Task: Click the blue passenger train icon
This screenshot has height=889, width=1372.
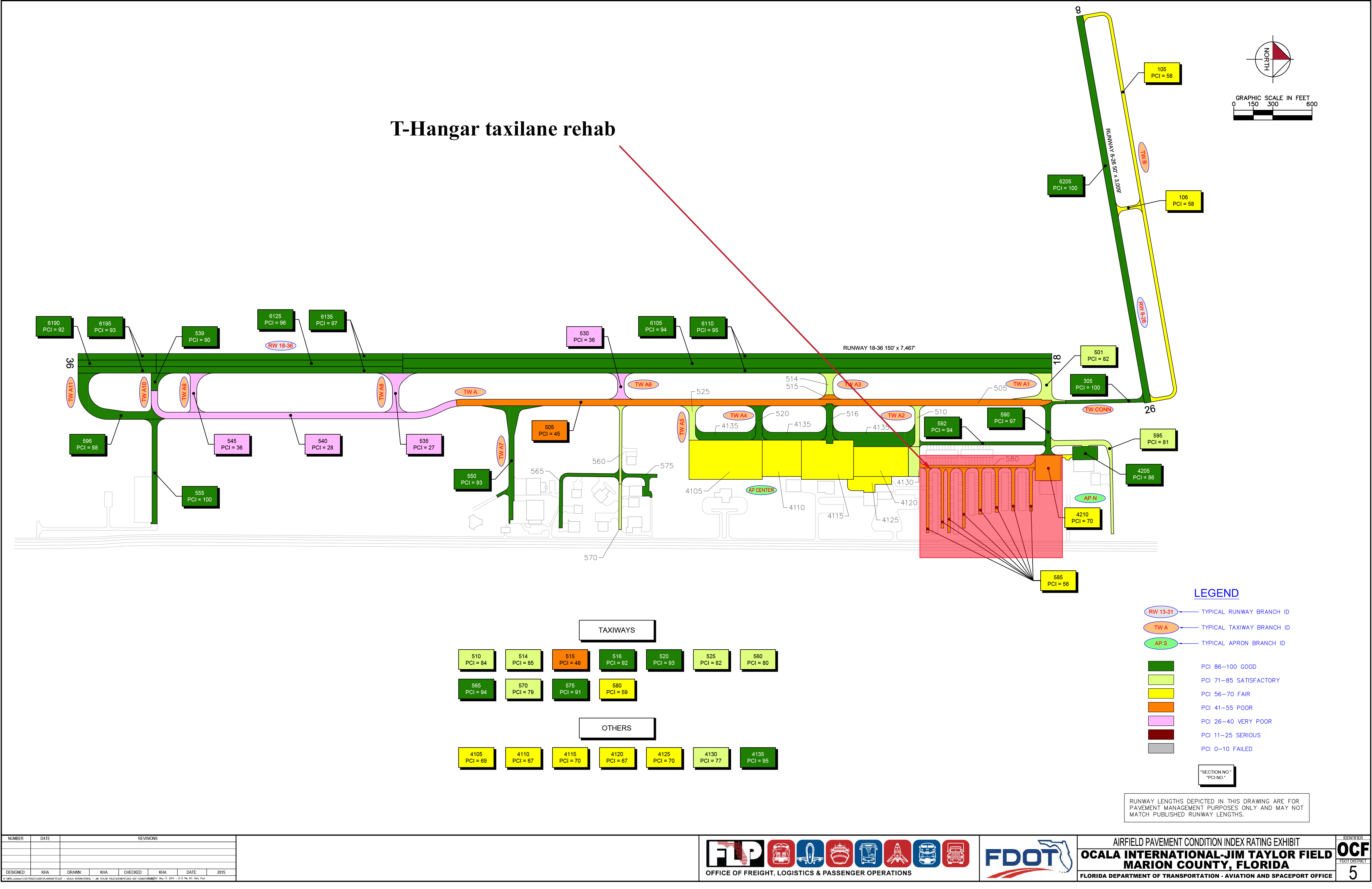Action: (x=926, y=853)
